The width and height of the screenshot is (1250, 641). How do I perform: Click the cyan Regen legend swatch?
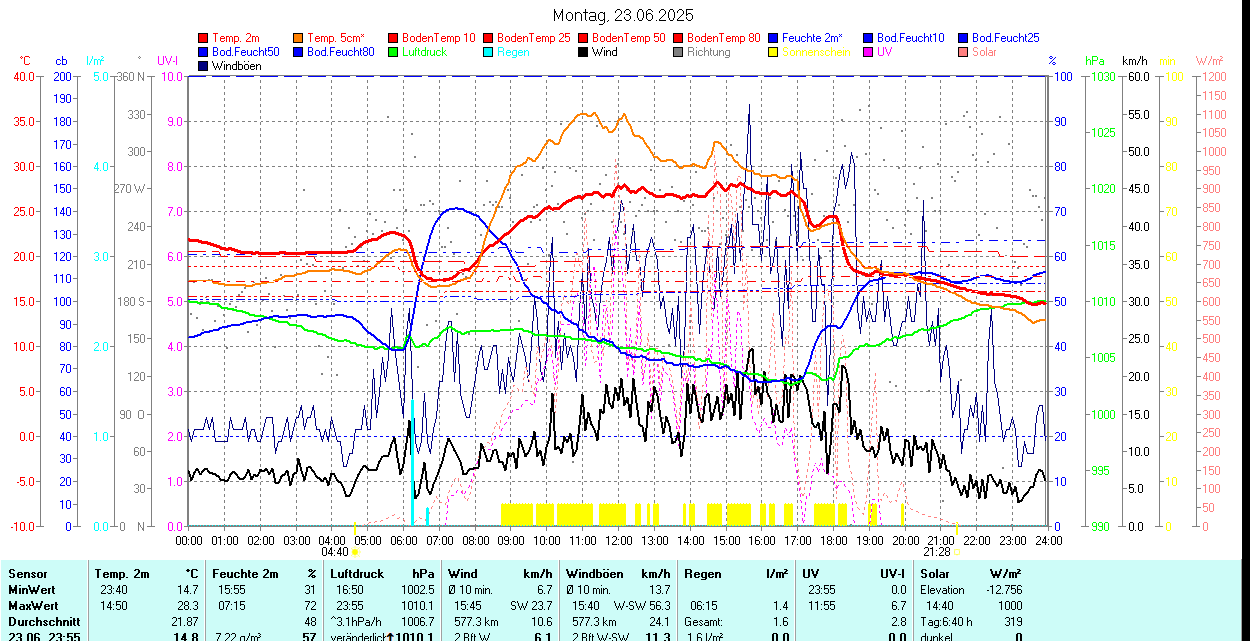[488, 52]
